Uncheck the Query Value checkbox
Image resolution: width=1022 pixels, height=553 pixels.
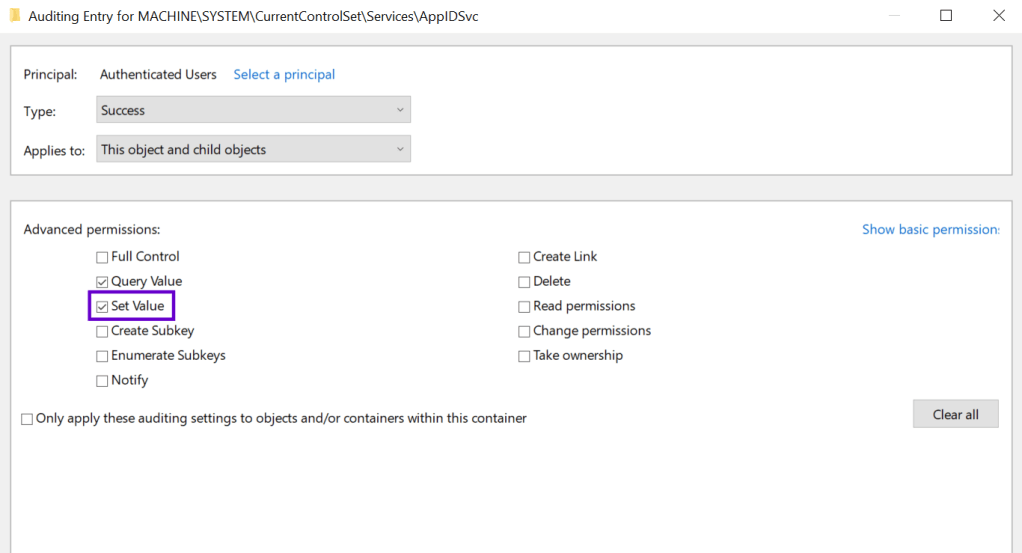(102, 282)
